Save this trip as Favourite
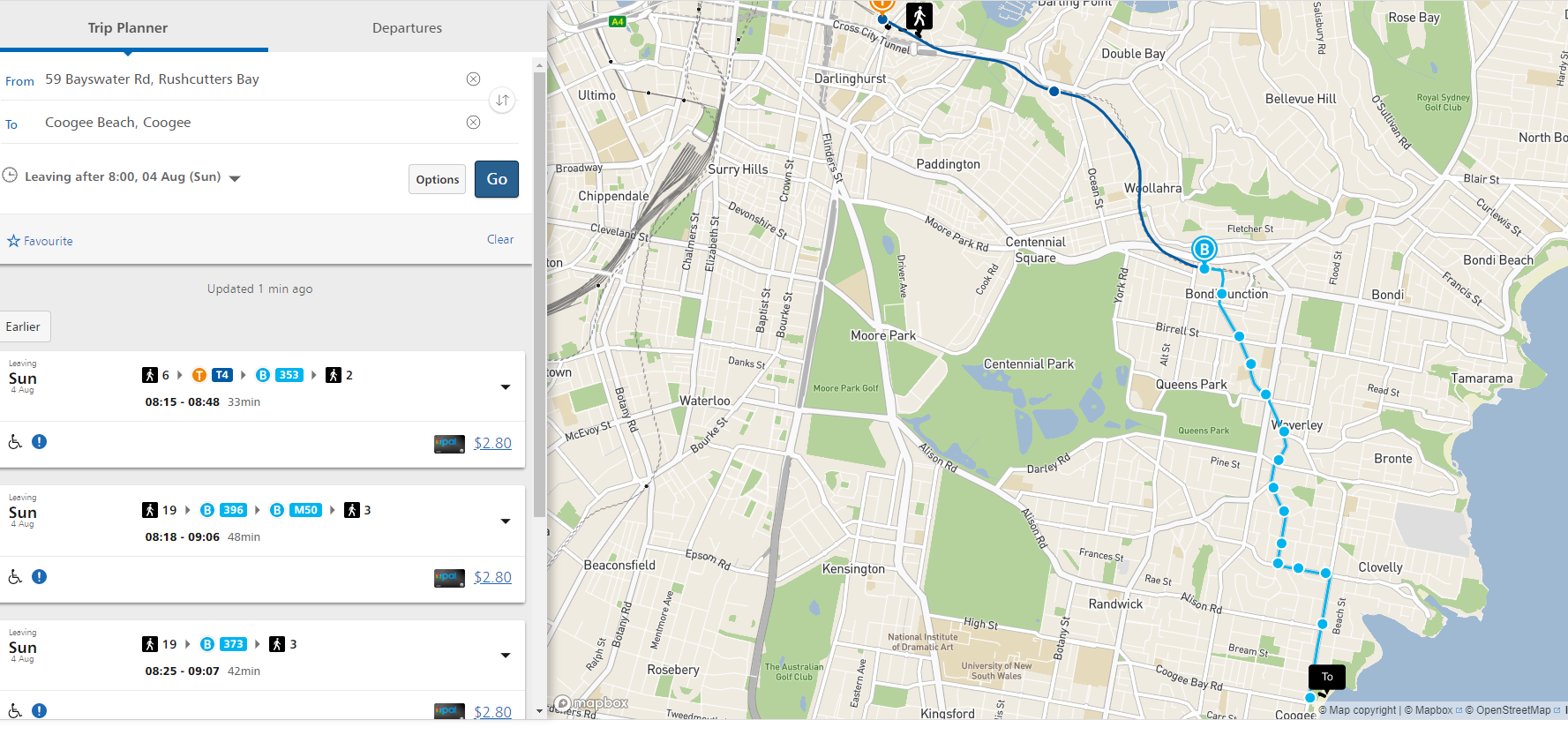Viewport: 1568px width, 735px height. [x=41, y=241]
